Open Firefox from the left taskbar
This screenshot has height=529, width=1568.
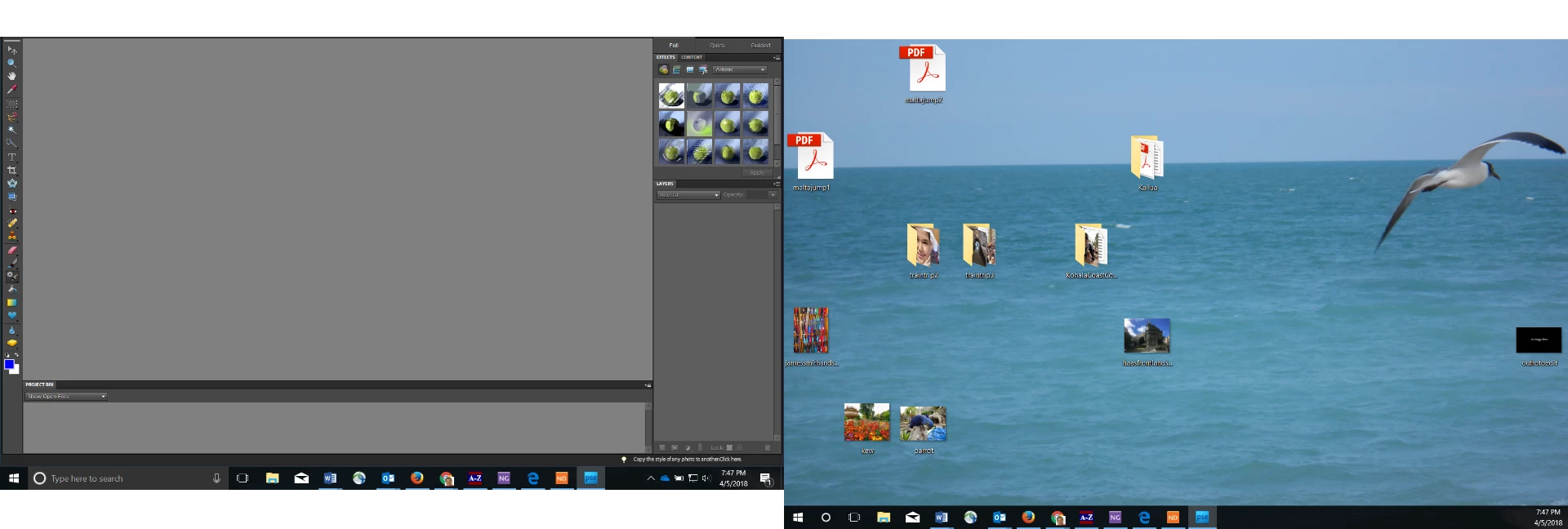point(417,478)
